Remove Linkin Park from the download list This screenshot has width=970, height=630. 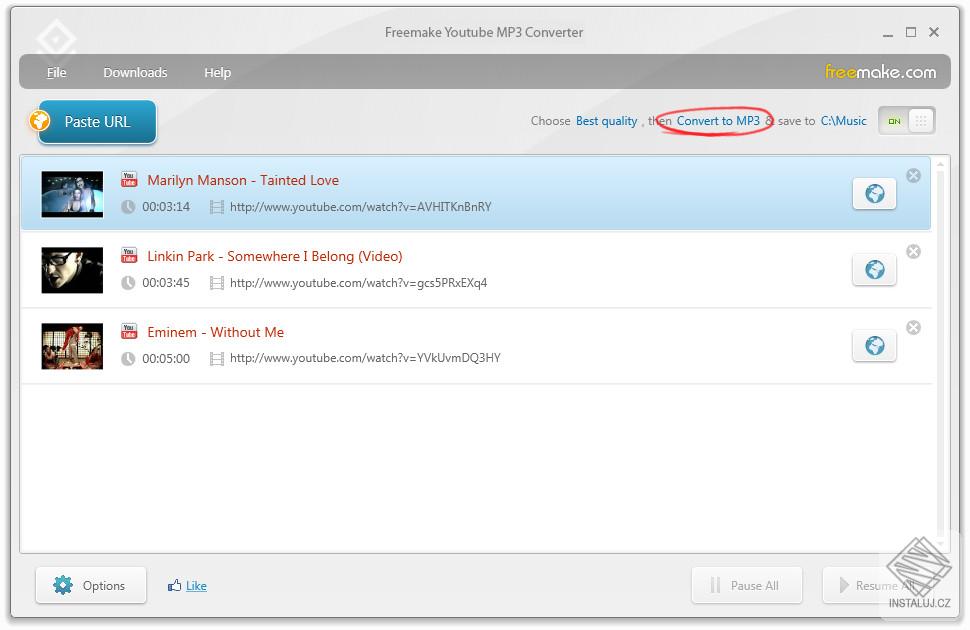[x=913, y=252]
